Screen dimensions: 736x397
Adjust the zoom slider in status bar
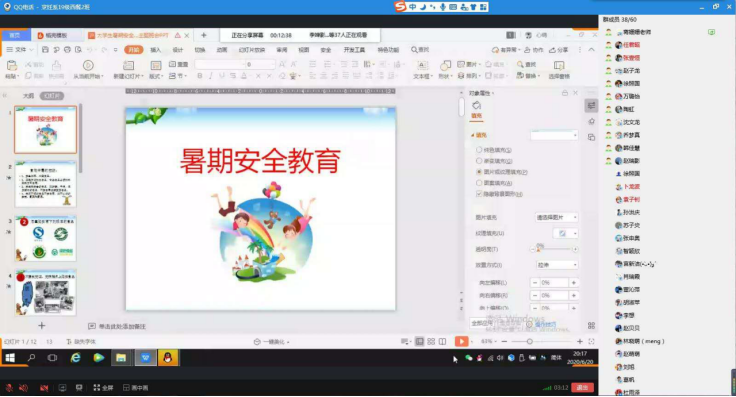[x=529, y=342]
